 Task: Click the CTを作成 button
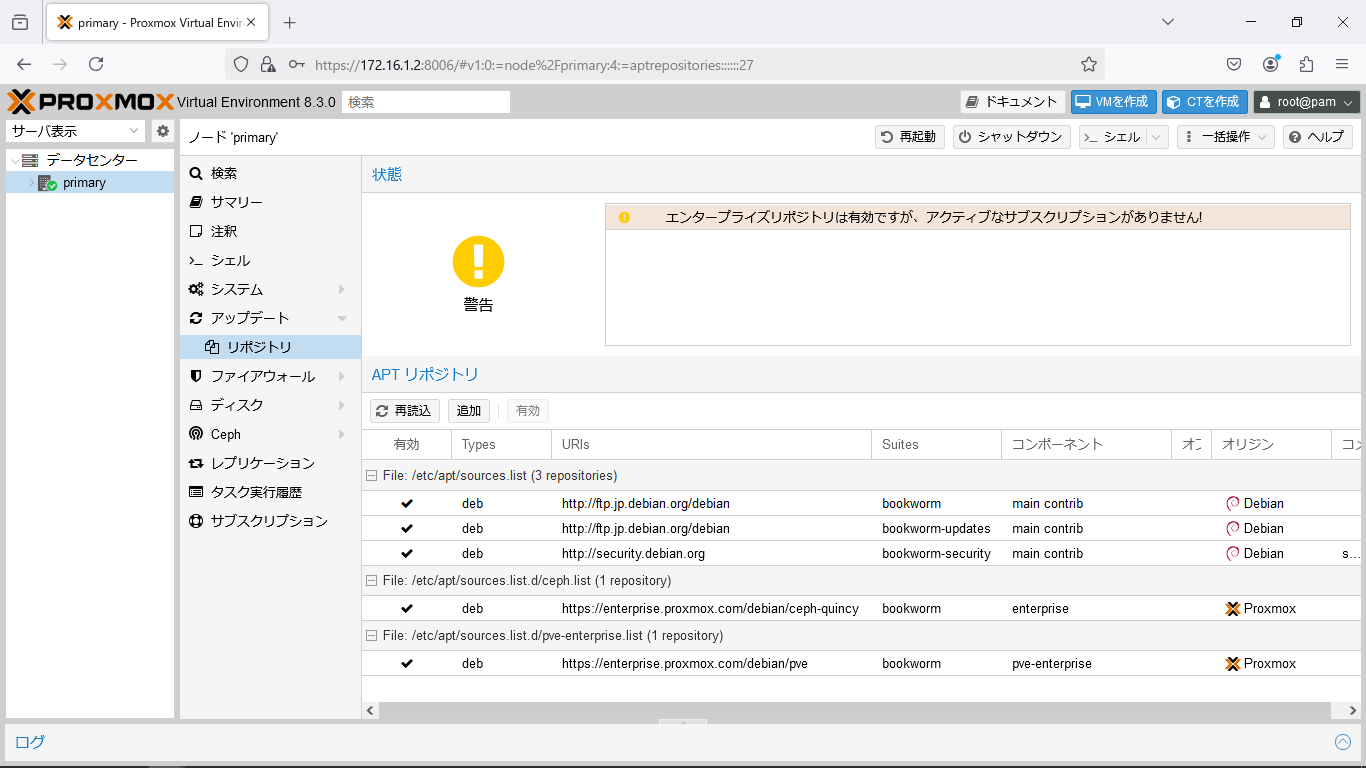coord(1204,101)
